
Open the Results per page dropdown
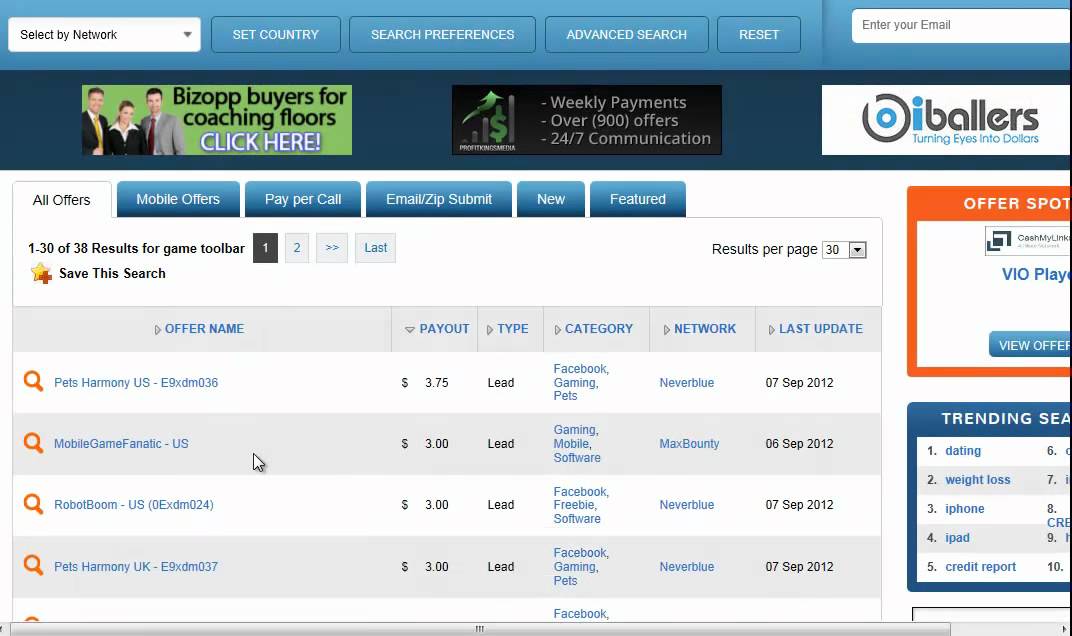844,250
